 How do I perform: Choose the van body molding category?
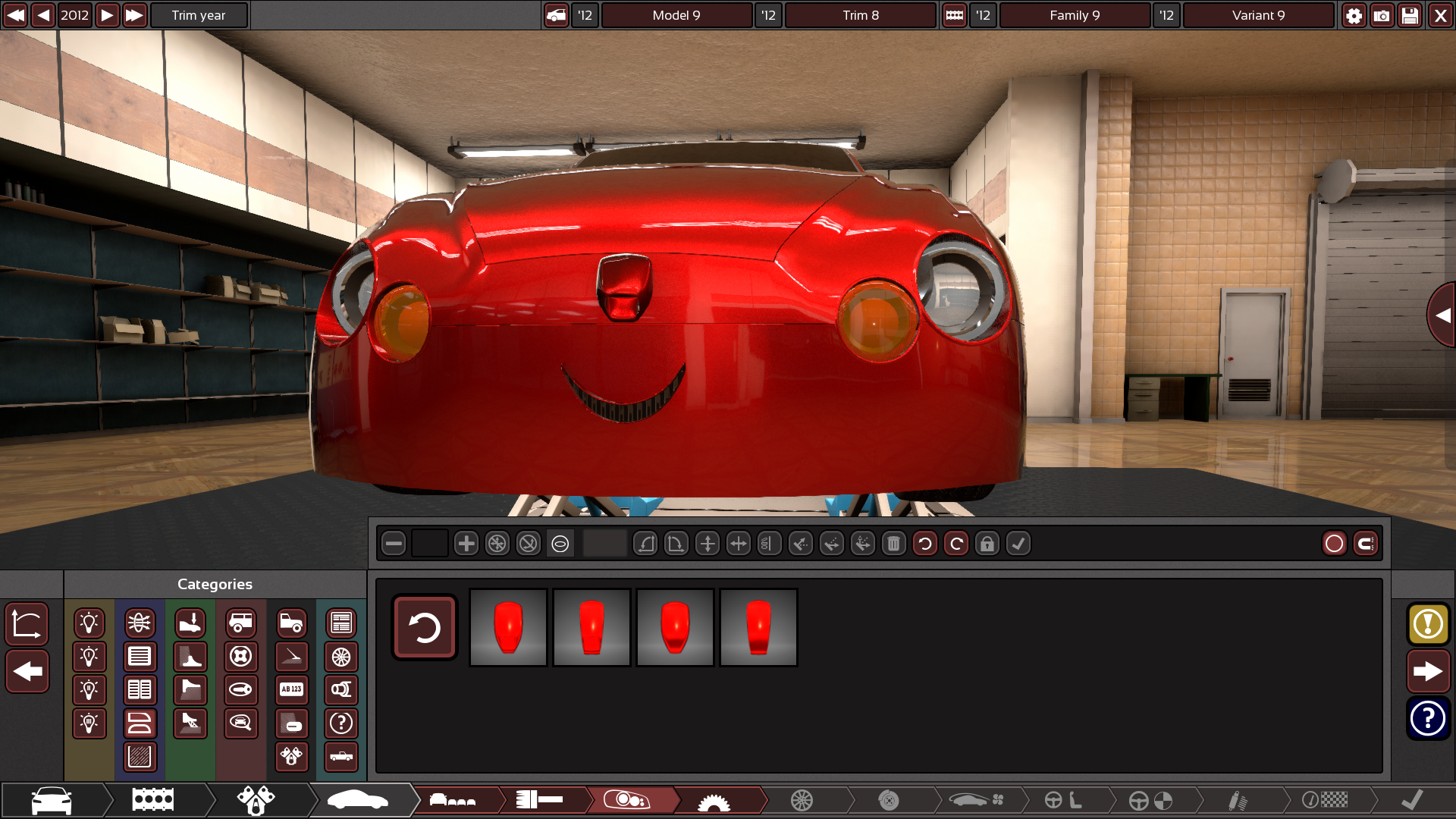(241, 623)
